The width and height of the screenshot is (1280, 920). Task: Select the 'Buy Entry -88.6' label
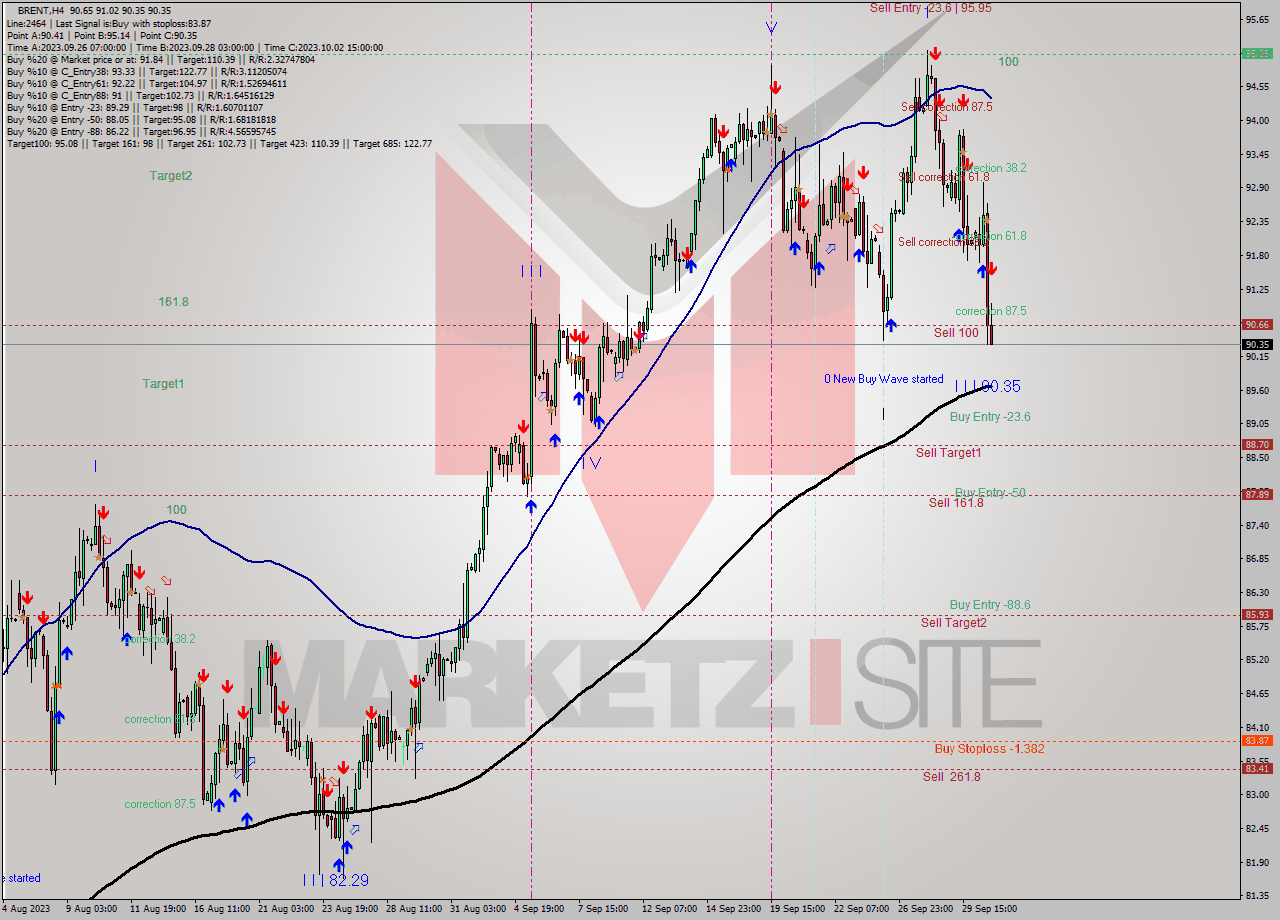[x=990, y=605]
